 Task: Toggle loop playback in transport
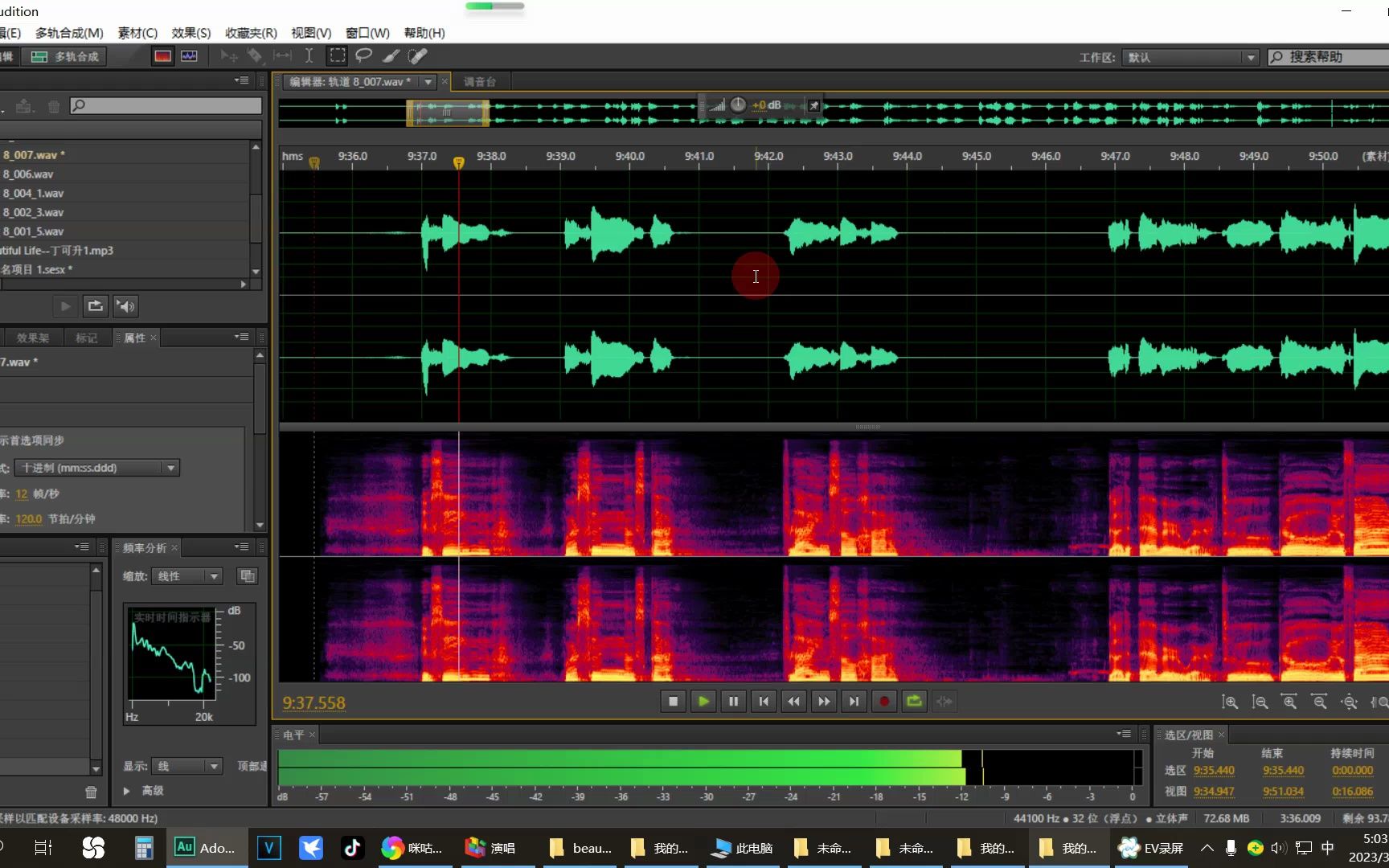(914, 701)
